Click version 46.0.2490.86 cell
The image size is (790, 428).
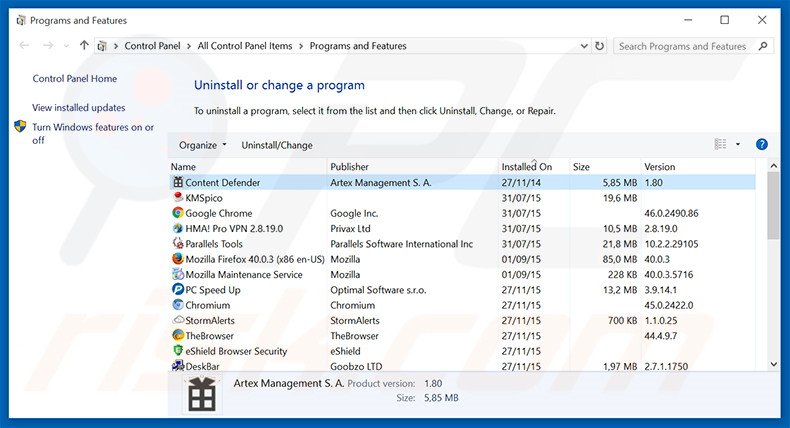(x=671, y=213)
